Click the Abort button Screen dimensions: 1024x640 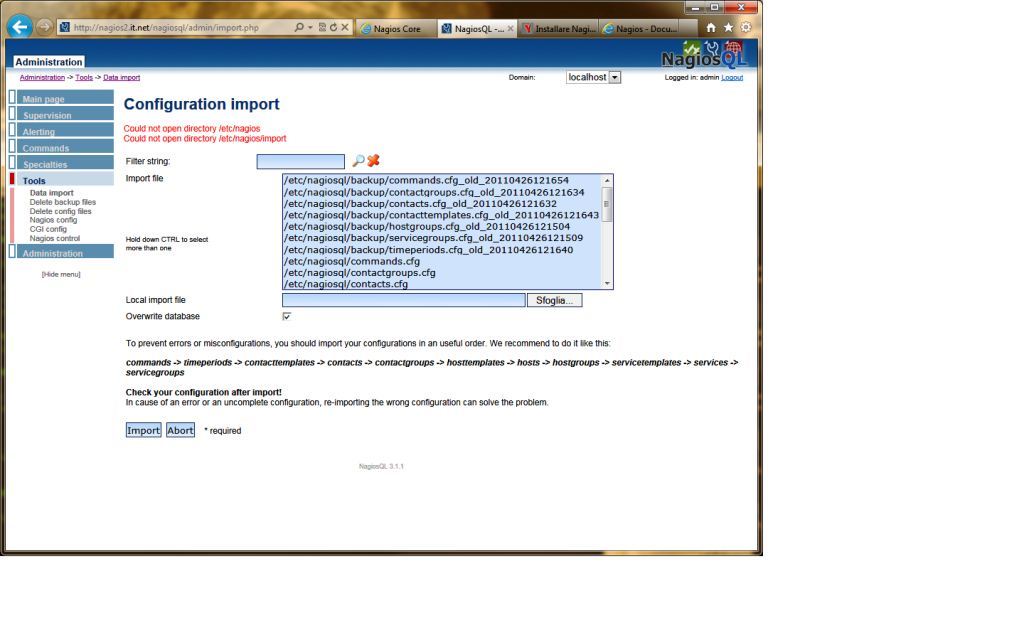click(x=180, y=430)
